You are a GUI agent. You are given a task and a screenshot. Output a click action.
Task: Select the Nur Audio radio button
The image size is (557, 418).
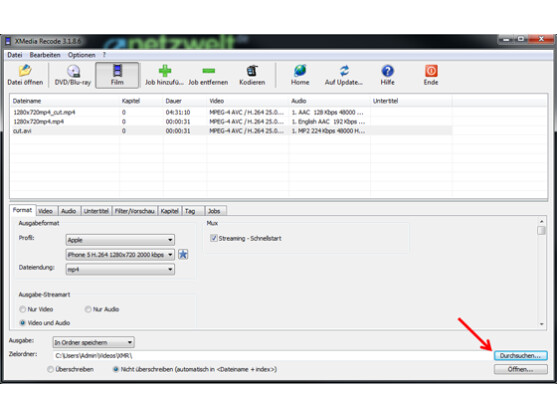[88, 309]
